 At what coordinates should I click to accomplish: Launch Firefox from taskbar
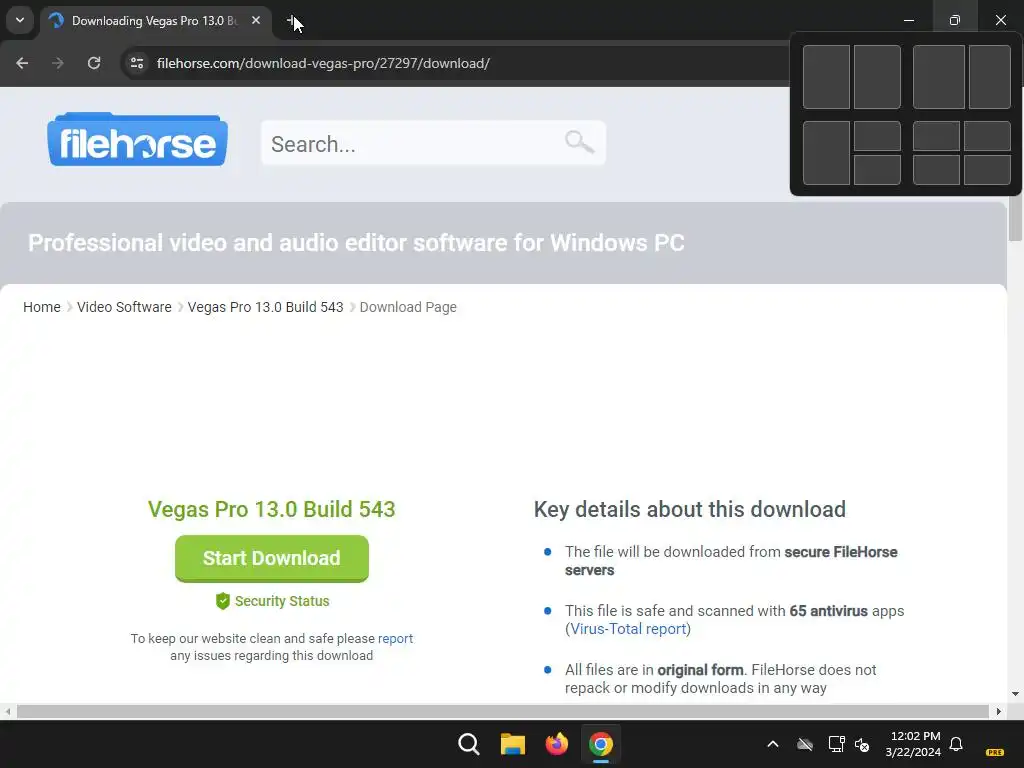pos(556,744)
